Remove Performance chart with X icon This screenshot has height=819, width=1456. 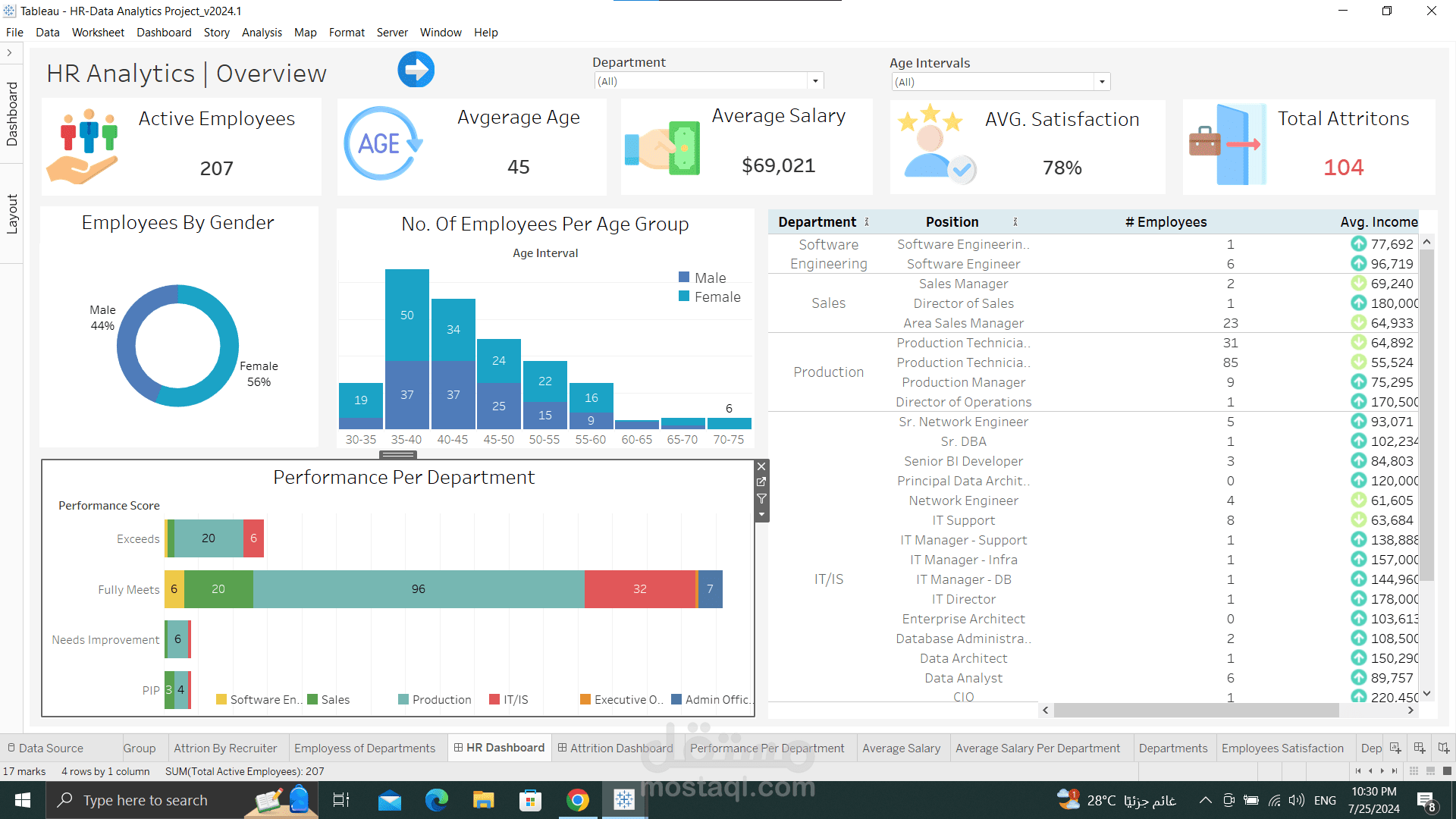(x=761, y=466)
